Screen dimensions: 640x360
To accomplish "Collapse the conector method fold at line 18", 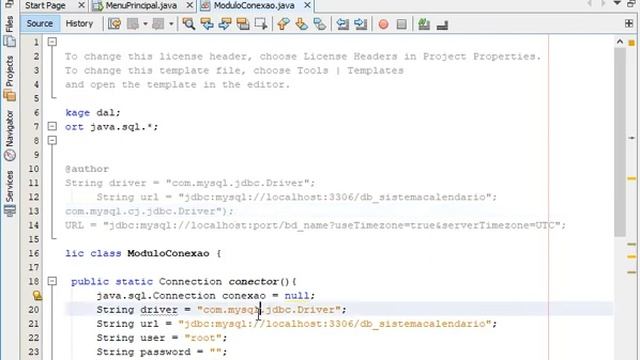I will (52, 281).
